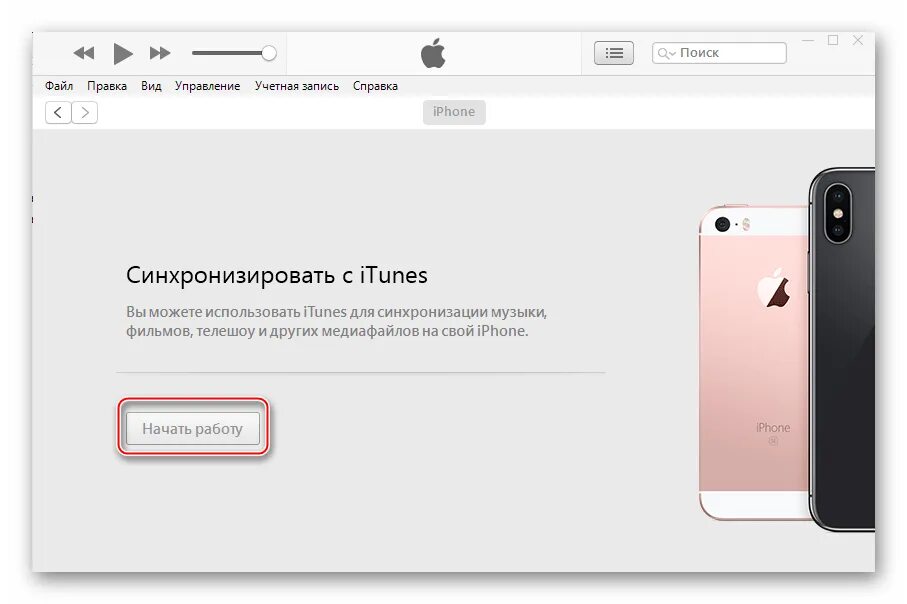
Task: Go back using the left chevron
Action: (x=58, y=112)
